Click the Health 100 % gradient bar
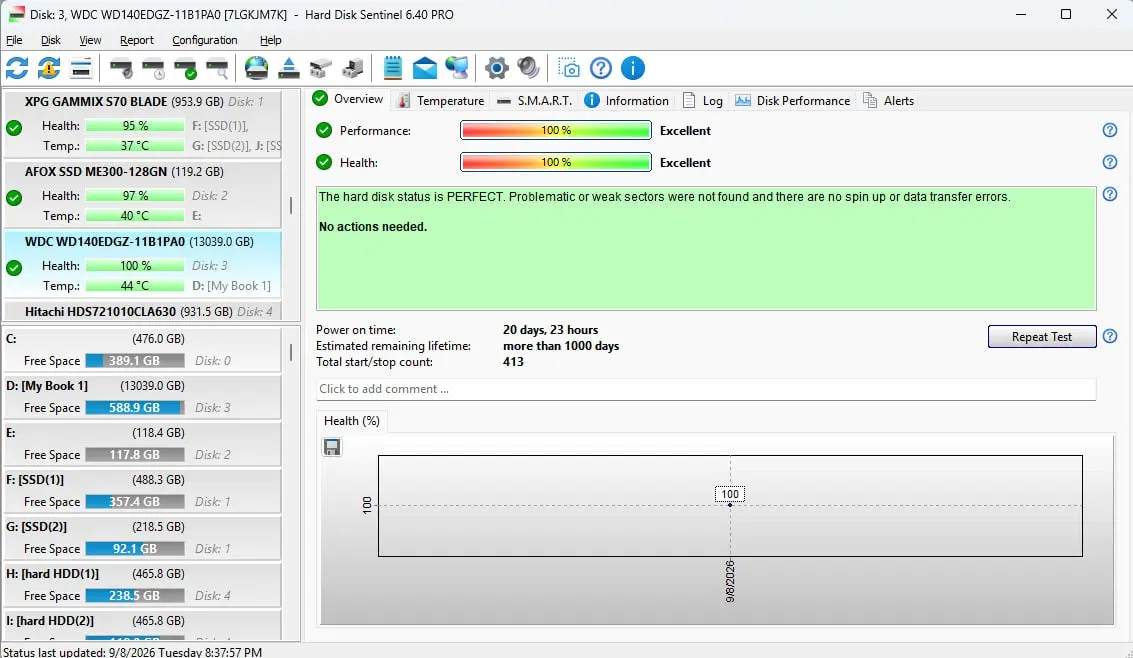The width and height of the screenshot is (1133, 658). click(556, 162)
